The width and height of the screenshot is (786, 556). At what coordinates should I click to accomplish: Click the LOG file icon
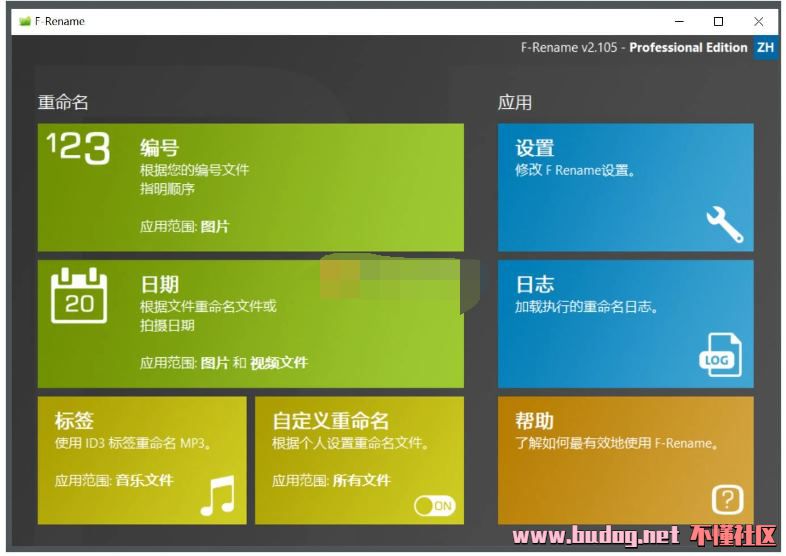click(x=720, y=354)
